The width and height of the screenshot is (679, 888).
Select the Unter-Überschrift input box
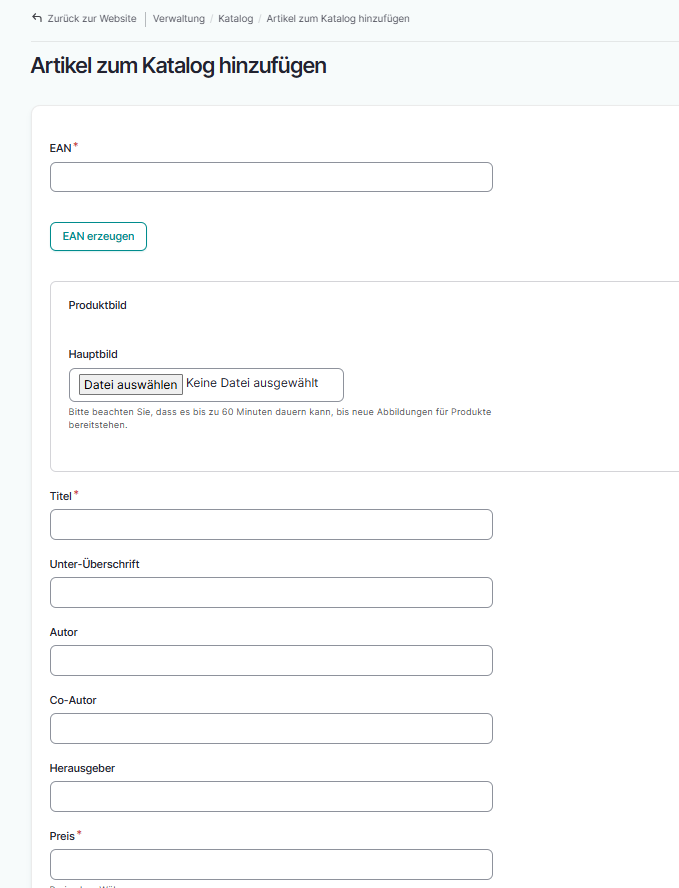pos(271,593)
